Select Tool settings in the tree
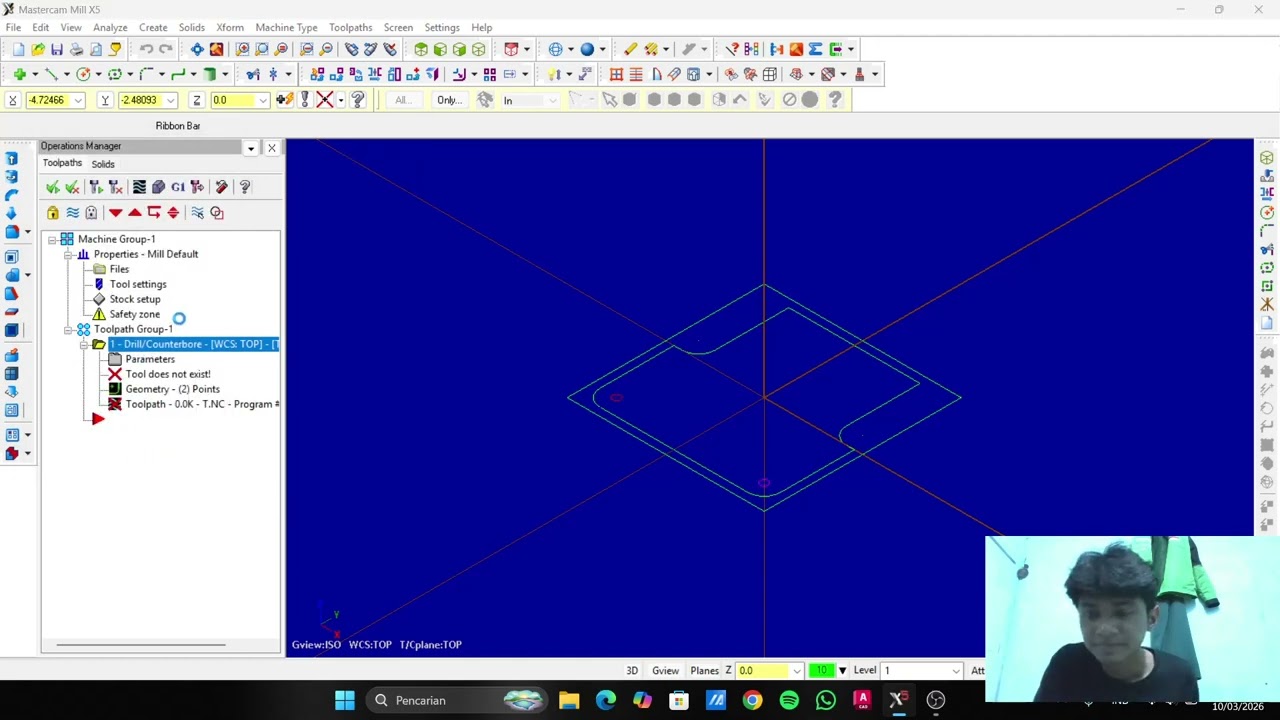This screenshot has width=1280, height=720. (x=138, y=284)
